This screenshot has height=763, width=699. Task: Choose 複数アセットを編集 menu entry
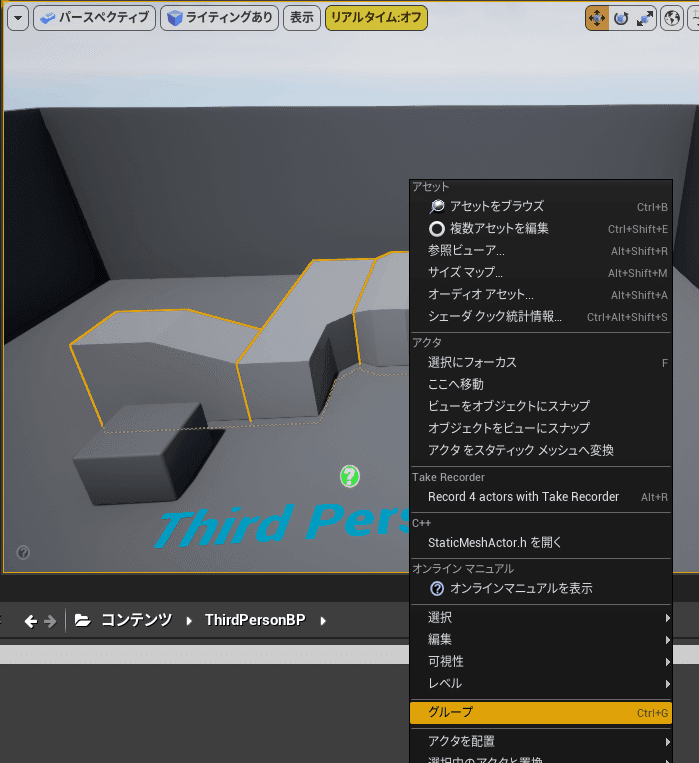541,229
